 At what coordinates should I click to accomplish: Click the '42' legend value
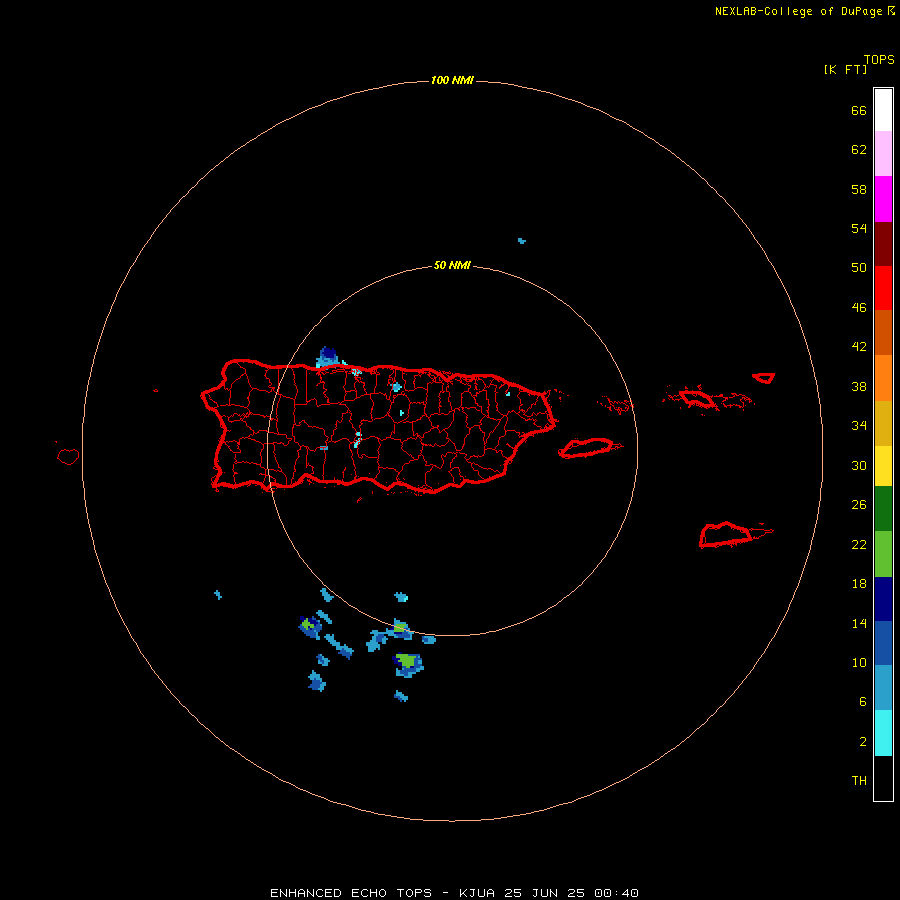(859, 347)
